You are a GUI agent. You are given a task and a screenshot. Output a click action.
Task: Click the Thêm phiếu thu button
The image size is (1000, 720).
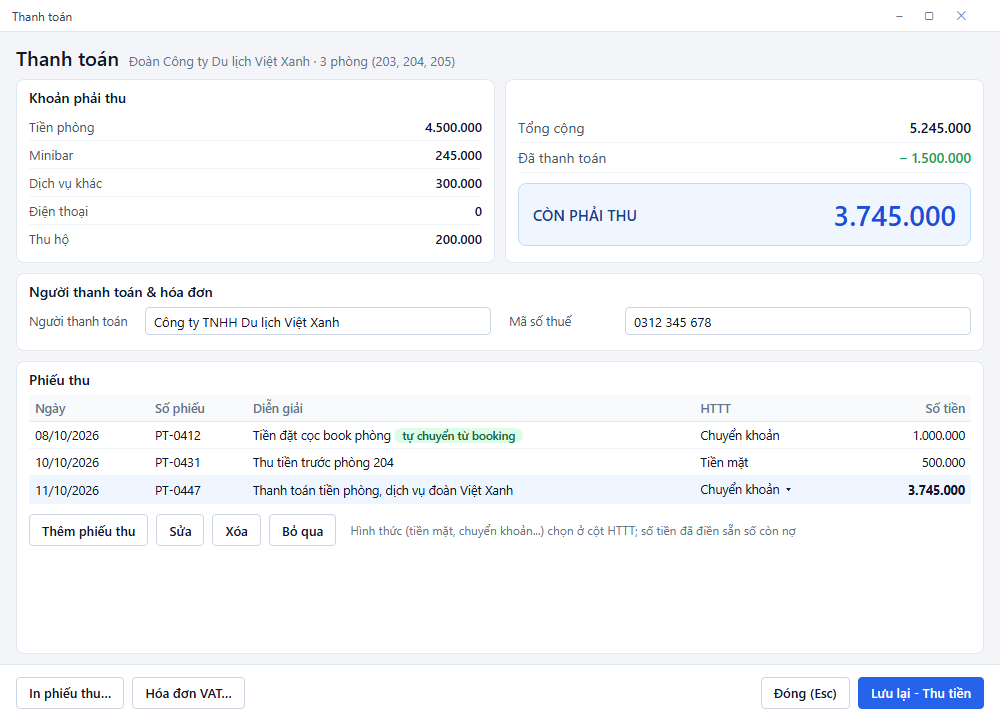point(89,531)
